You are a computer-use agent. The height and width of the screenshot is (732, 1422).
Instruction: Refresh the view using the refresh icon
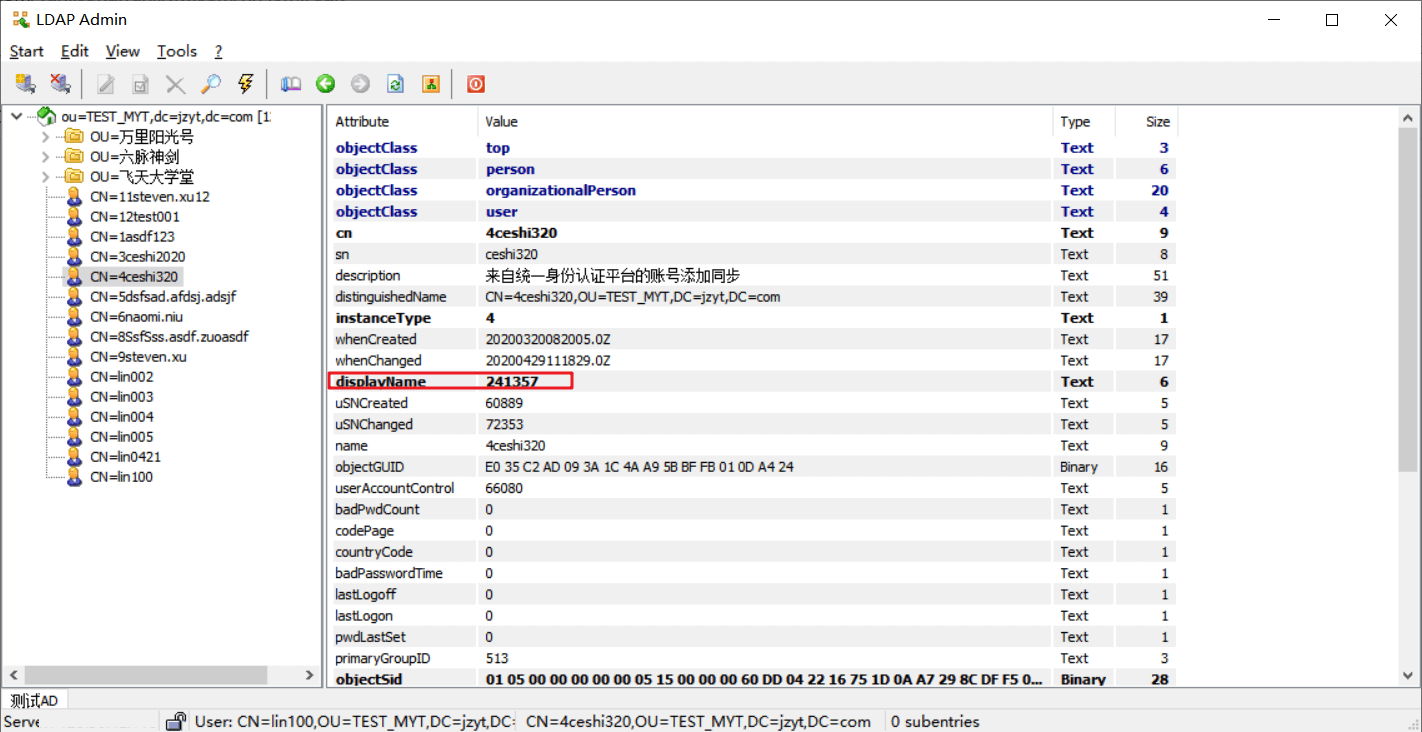[396, 84]
